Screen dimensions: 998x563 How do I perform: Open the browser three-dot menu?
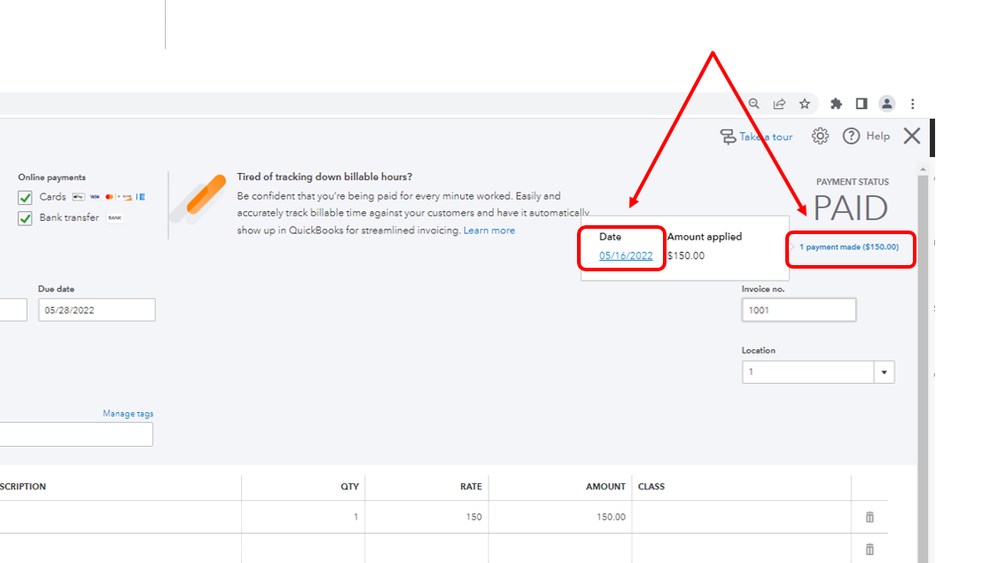913,104
